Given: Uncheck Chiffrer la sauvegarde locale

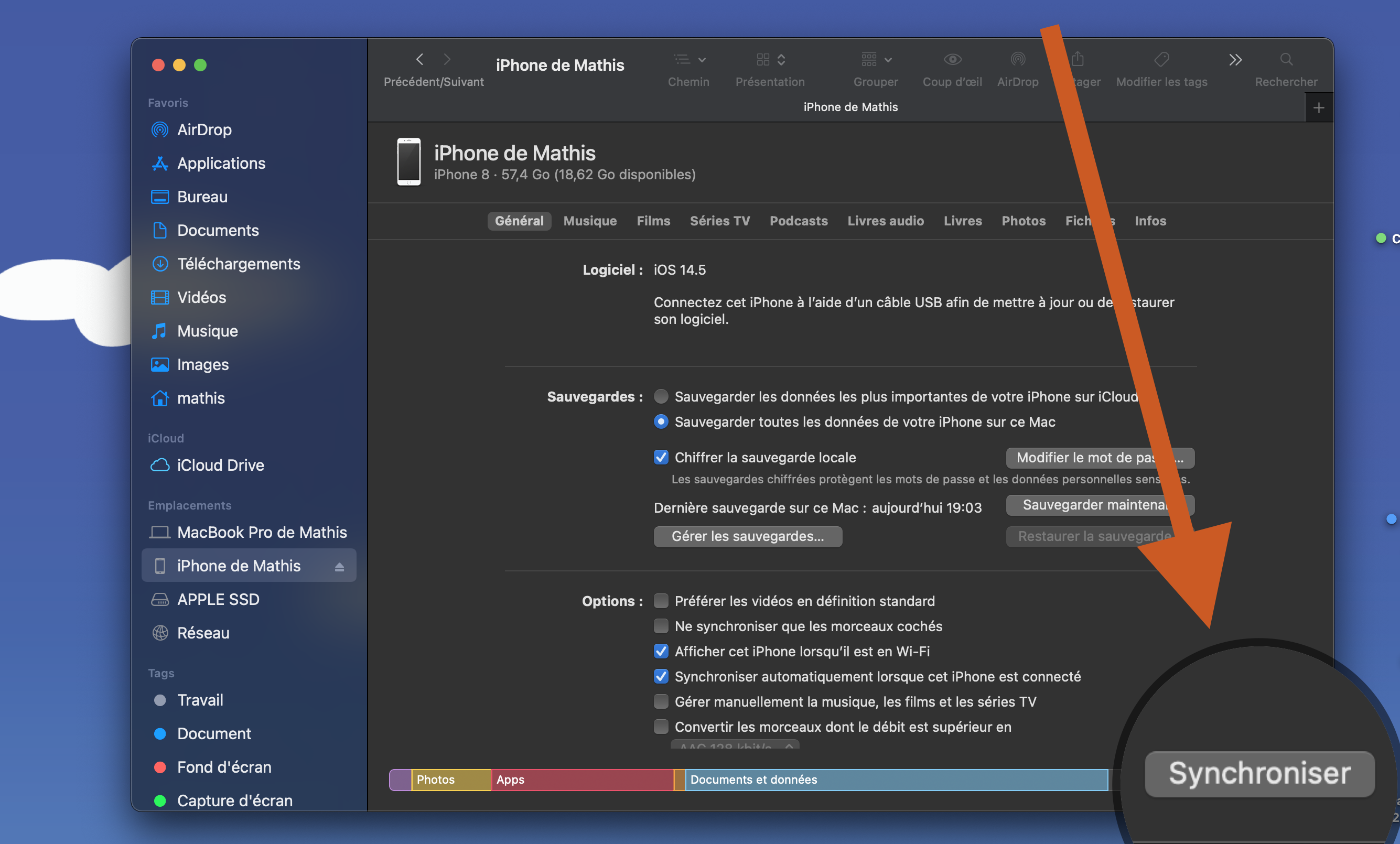Looking at the screenshot, I should 661,457.
